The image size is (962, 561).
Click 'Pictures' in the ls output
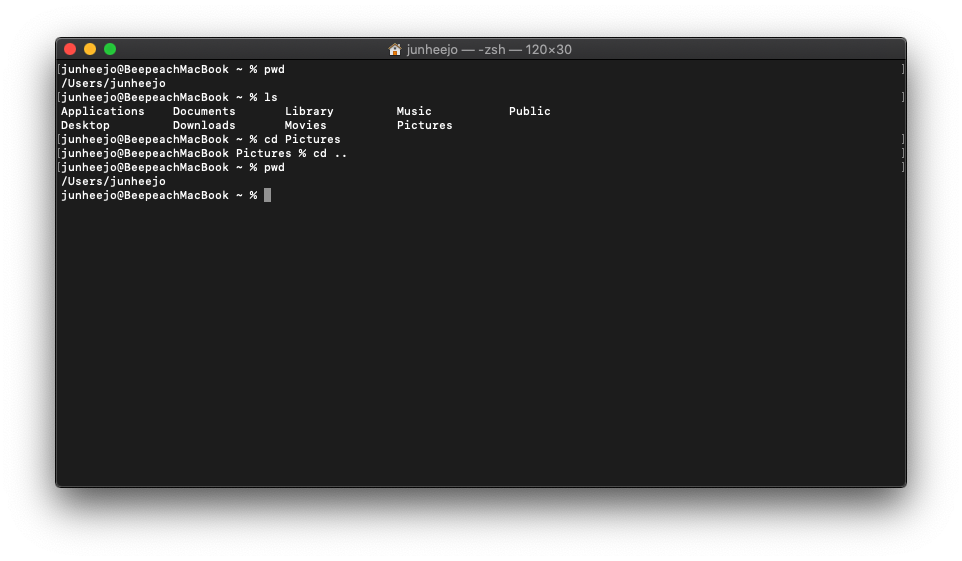coord(425,125)
